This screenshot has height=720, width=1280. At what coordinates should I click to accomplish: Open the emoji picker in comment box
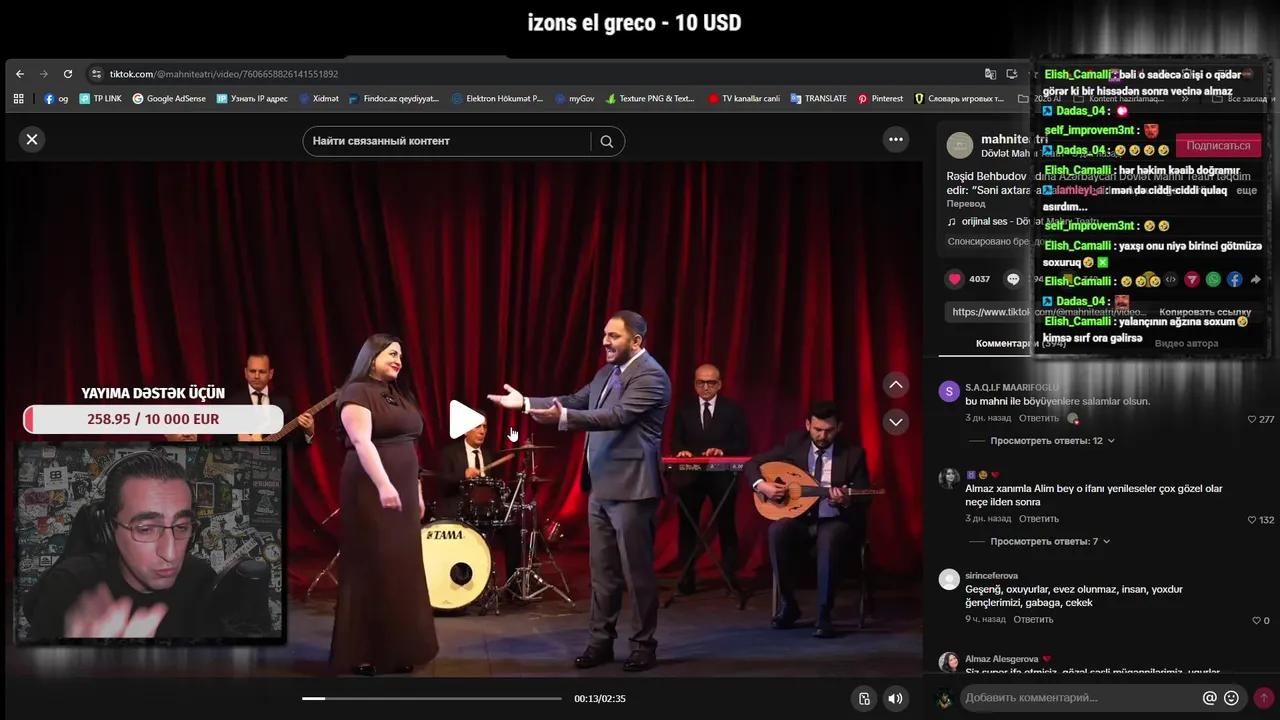click(1232, 698)
